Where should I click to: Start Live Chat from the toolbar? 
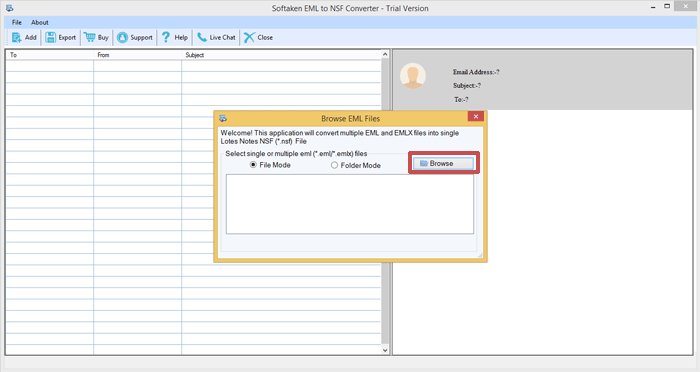(216, 38)
